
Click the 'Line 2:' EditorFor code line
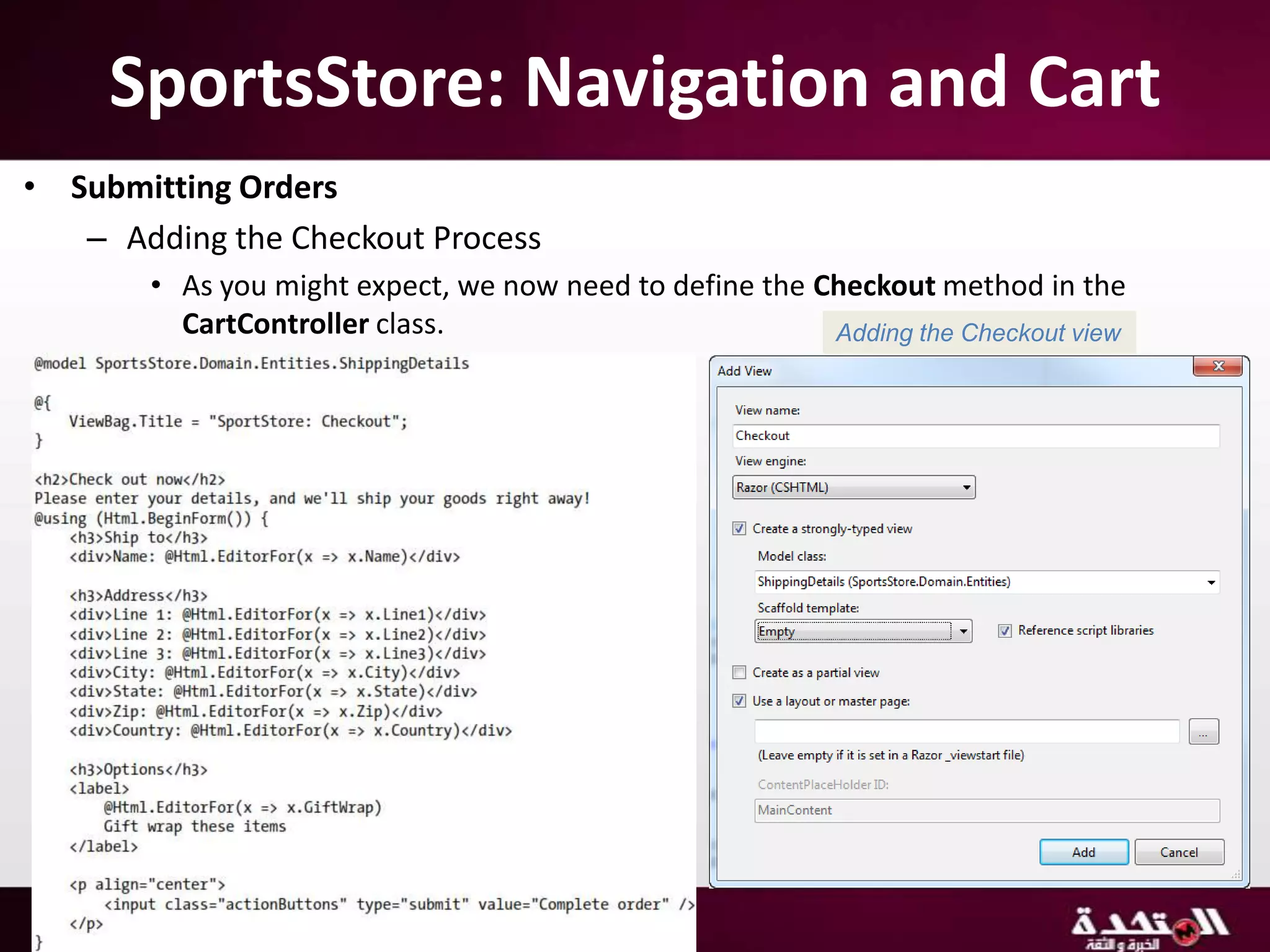click(278, 635)
